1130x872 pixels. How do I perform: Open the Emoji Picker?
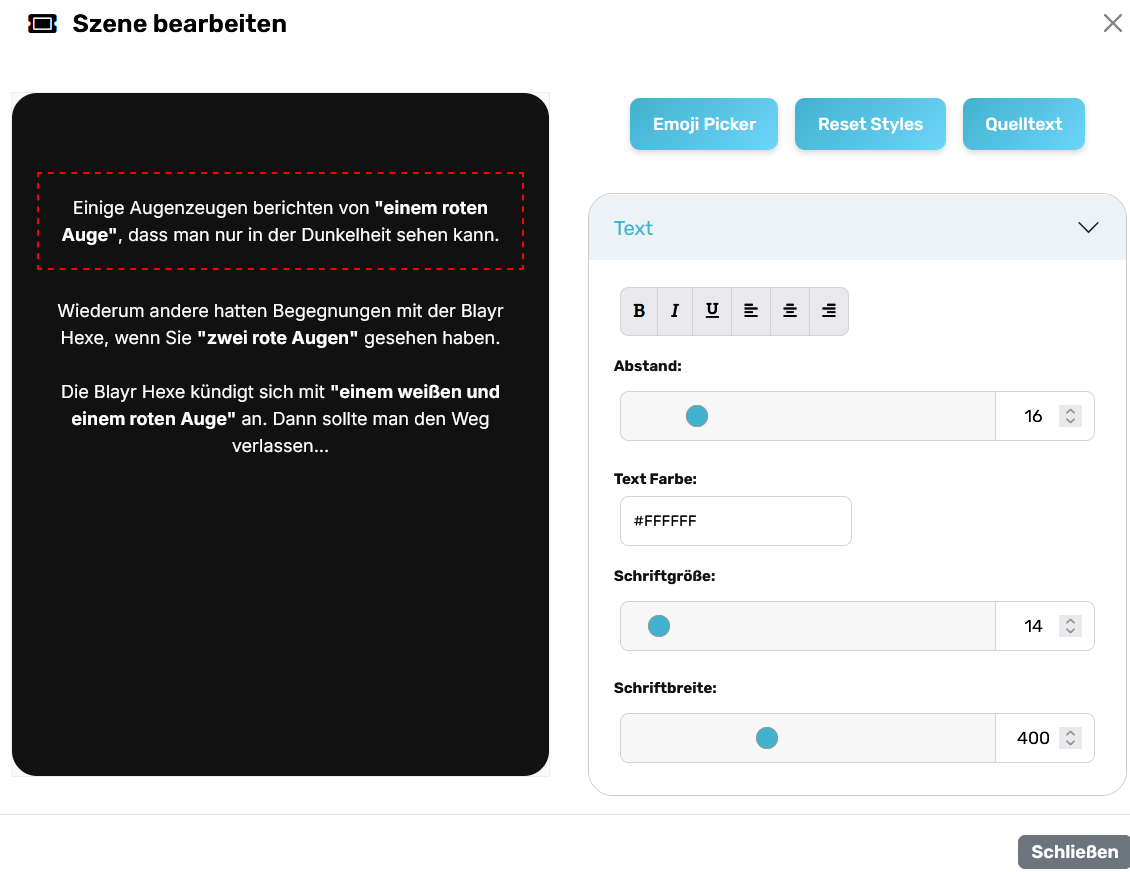coord(704,124)
